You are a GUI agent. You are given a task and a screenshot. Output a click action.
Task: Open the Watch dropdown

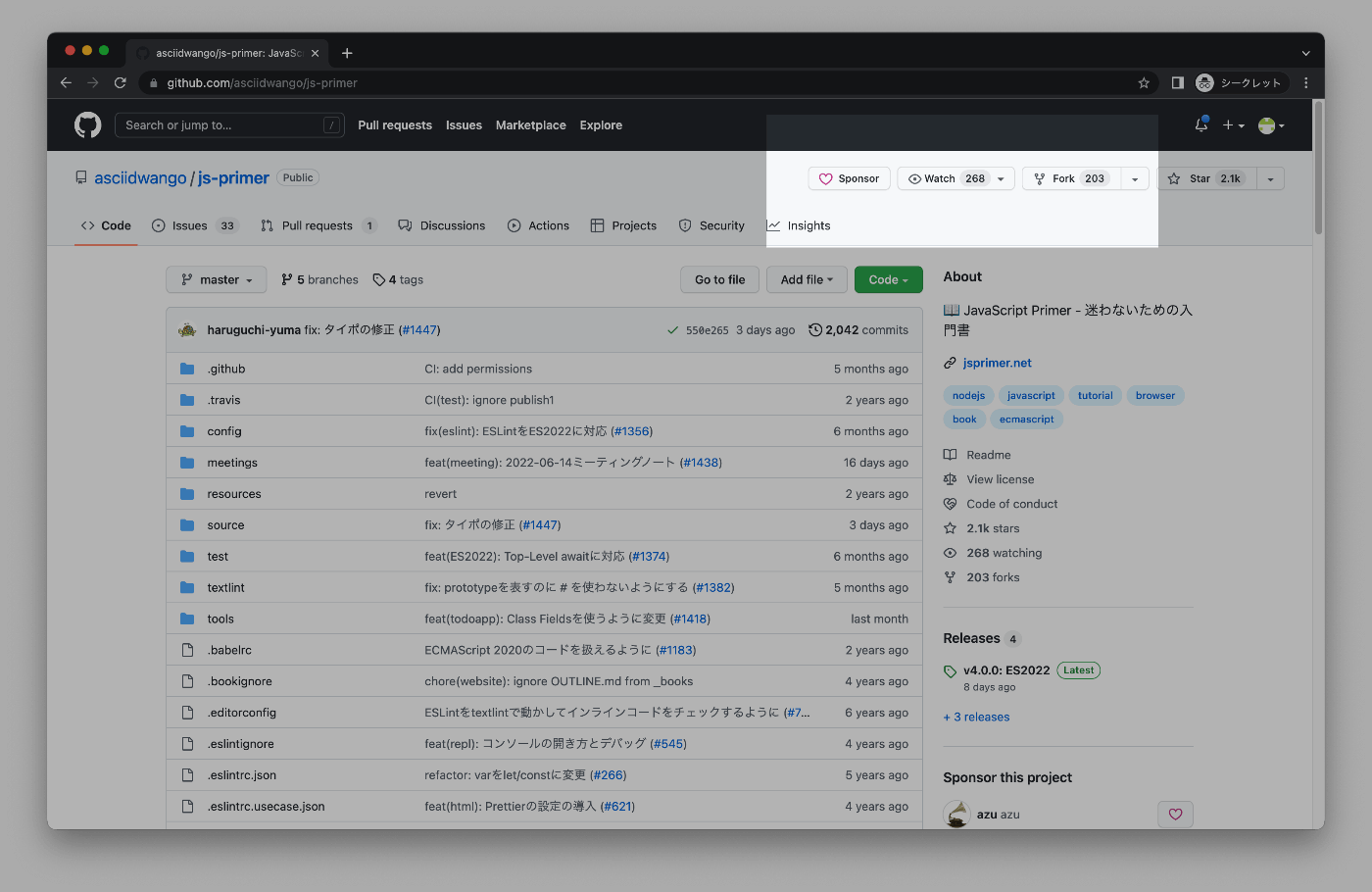click(956, 178)
